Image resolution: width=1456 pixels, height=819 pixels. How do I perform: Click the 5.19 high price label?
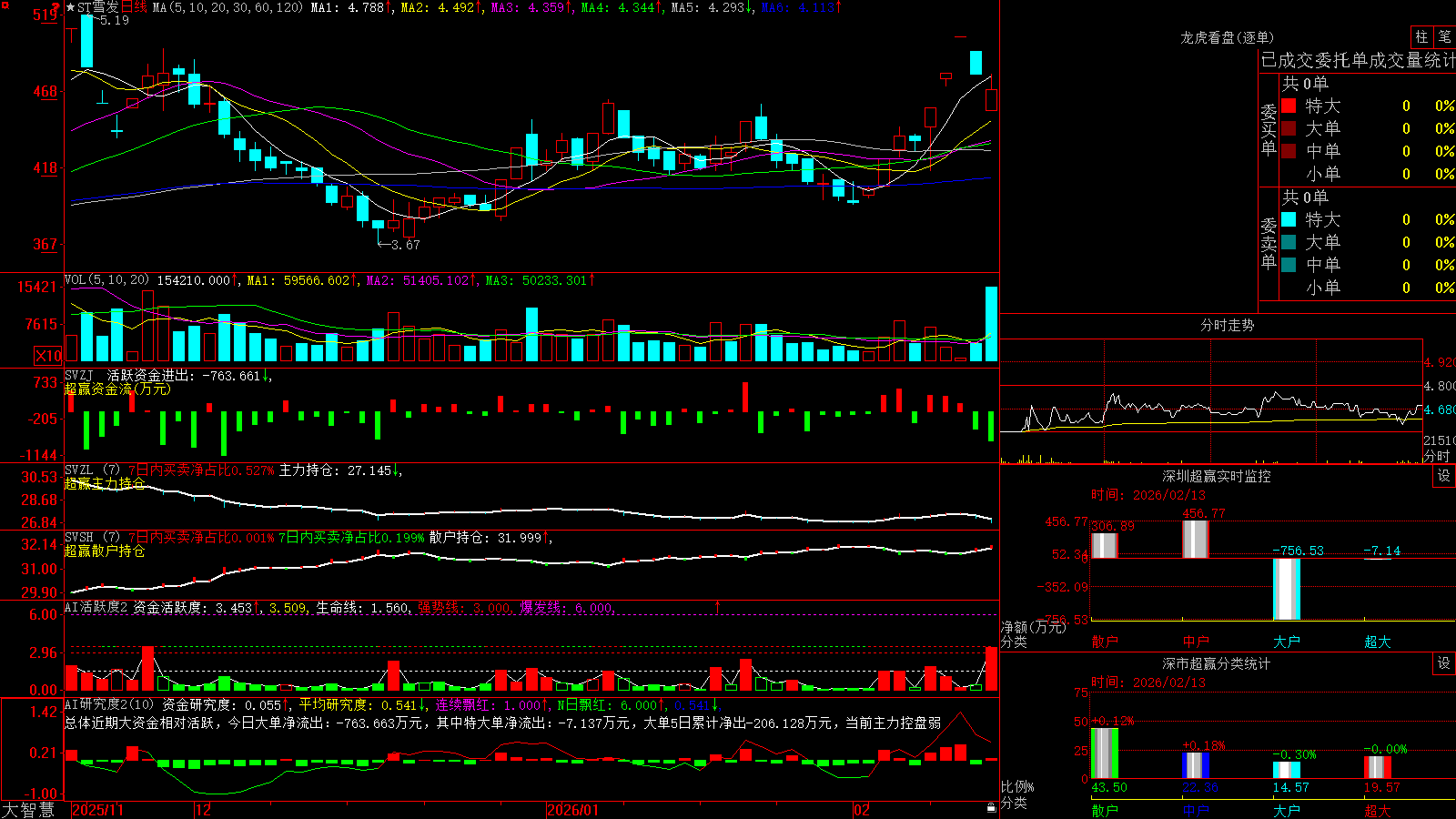(x=115, y=20)
